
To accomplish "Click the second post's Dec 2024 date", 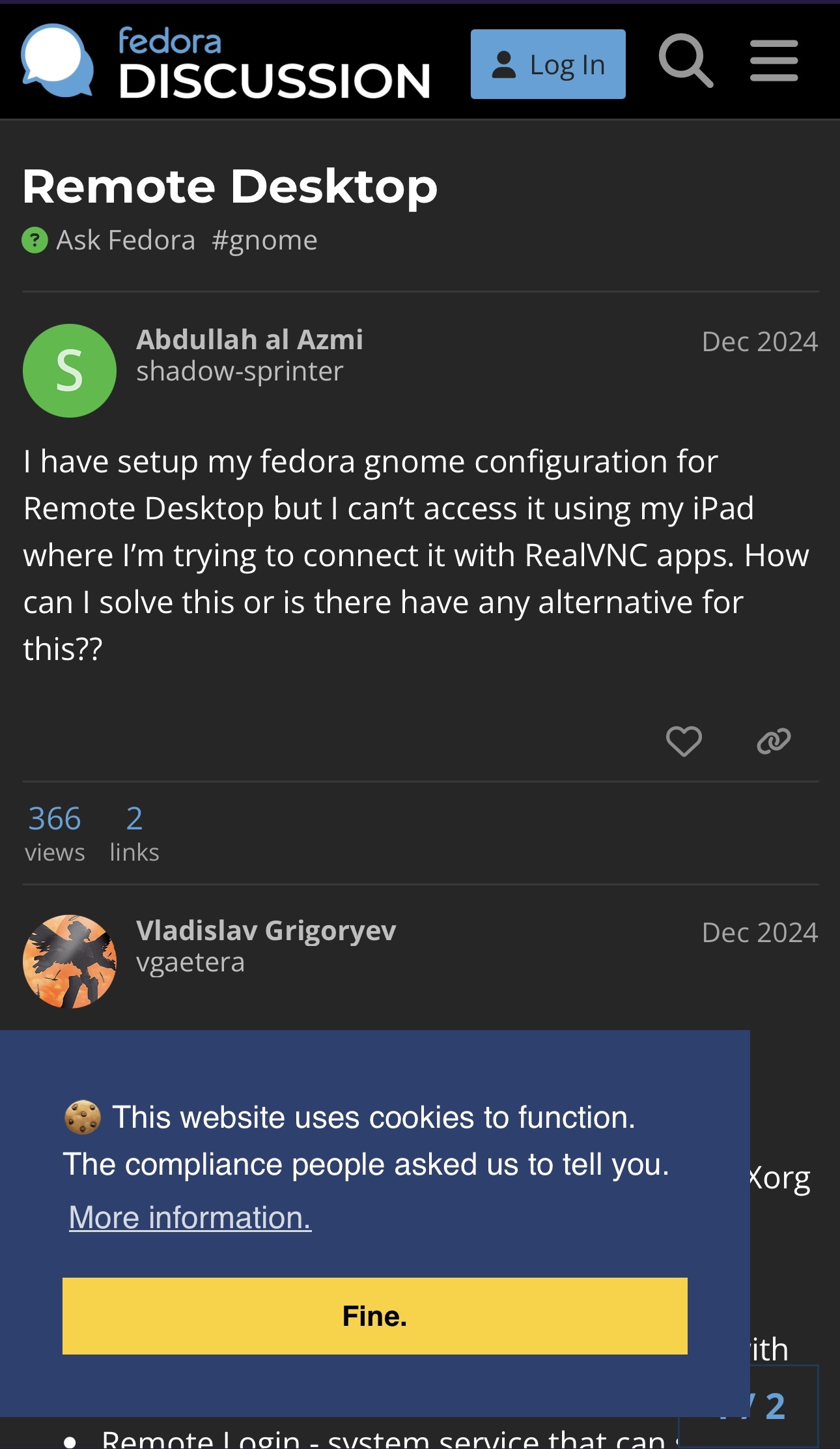I will [x=759, y=933].
